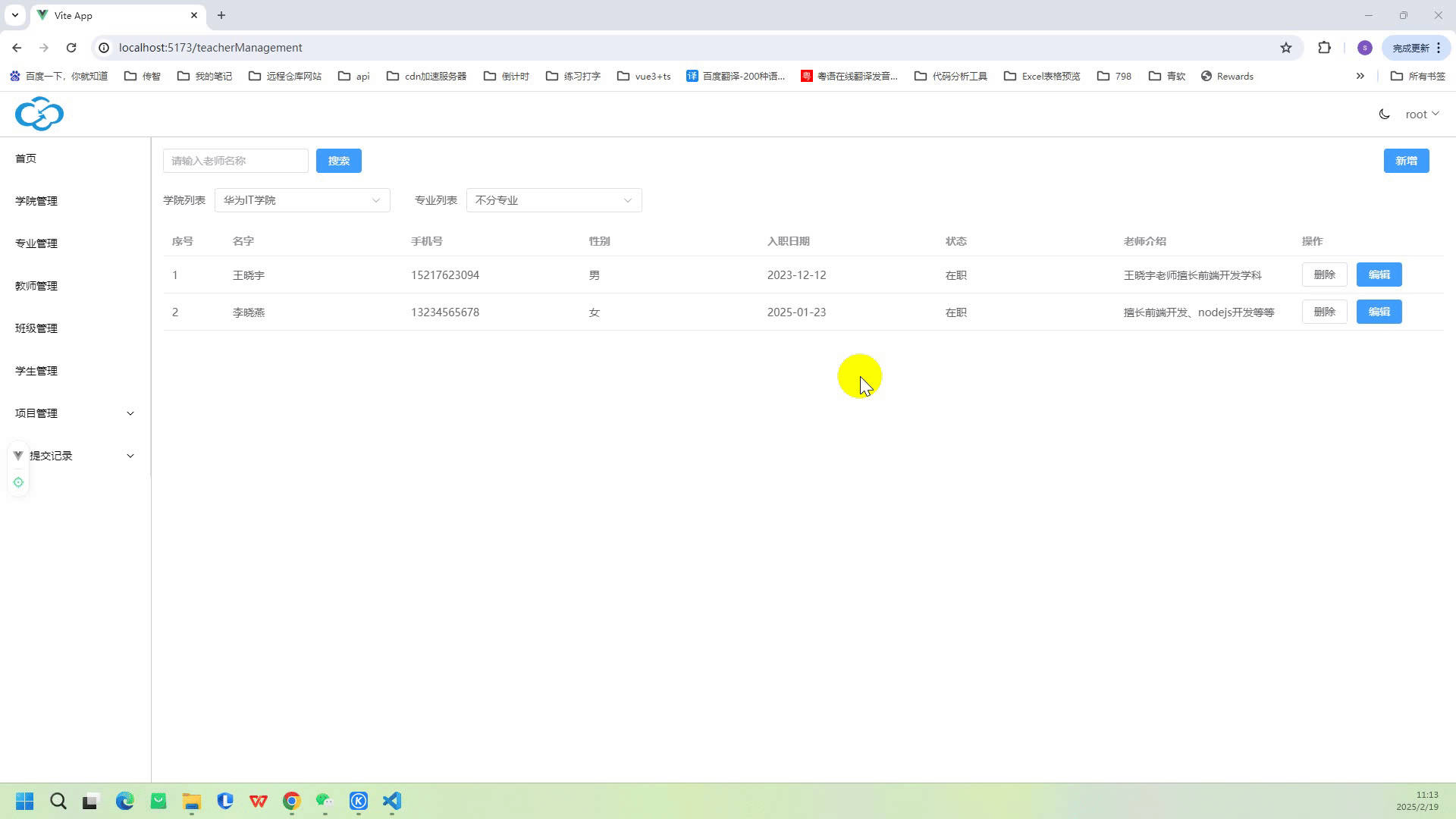Viewport: 1456px width, 819px height.
Task: Click Vue devtools floating icon
Action: point(18,456)
